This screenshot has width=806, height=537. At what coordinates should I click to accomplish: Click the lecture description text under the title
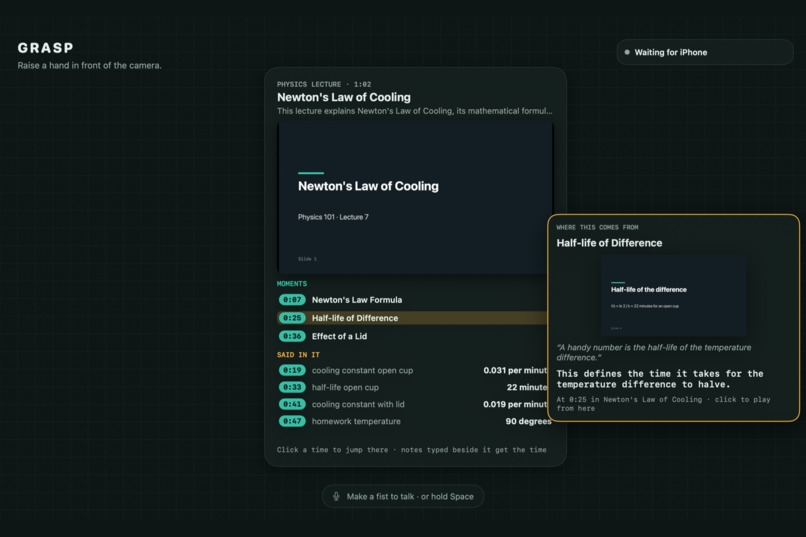pos(414,111)
